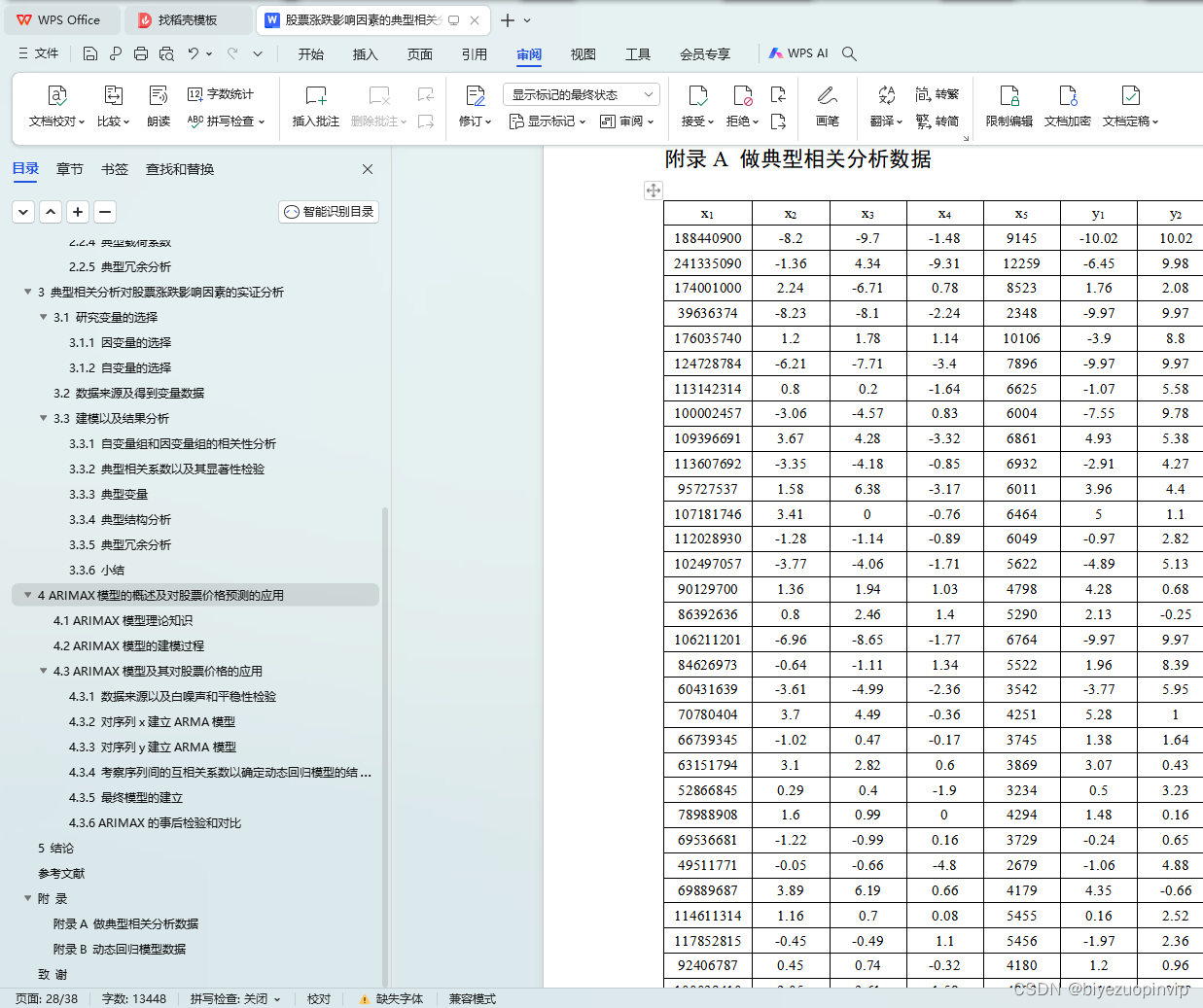
Task: Switch to the 找稻壳模板 window tab
Action: [x=189, y=19]
